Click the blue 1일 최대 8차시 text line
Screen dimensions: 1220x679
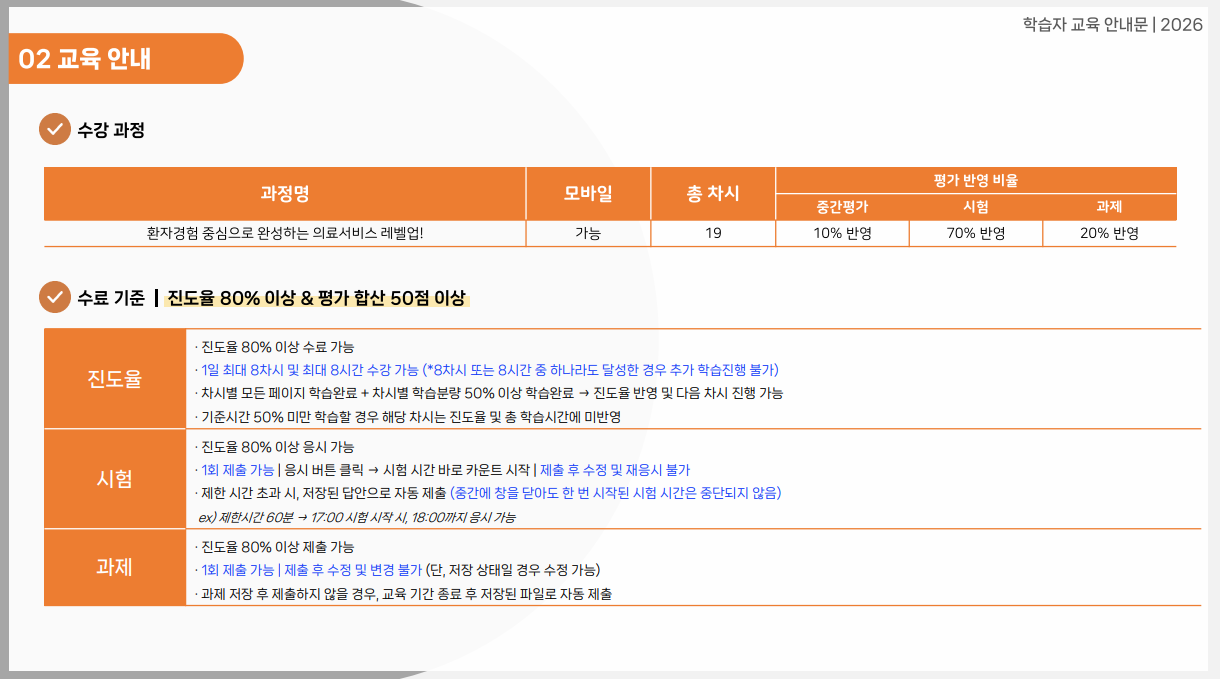pyautogui.click(x=489, y=370)
